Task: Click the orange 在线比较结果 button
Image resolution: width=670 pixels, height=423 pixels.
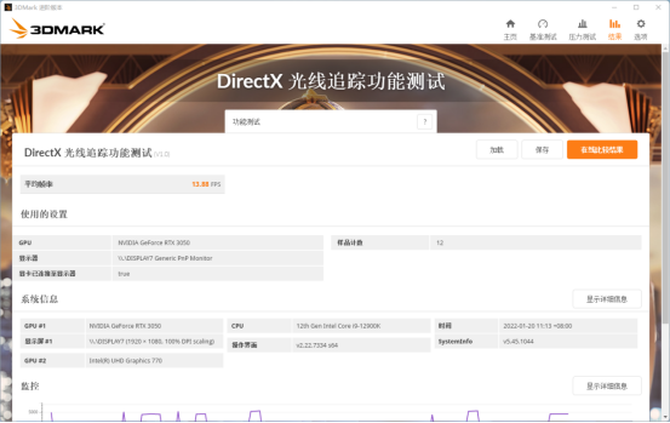Action: pos(601,149)
